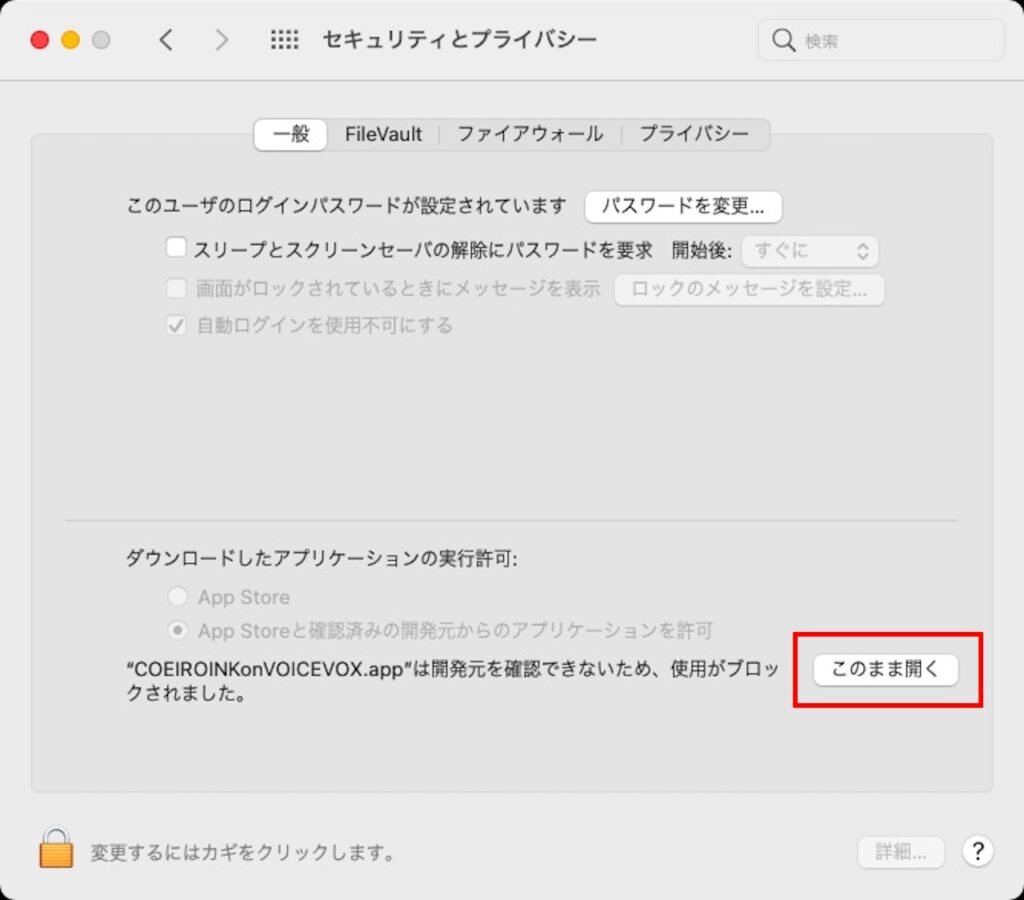Open the Show All preferences grid icon
The height and width of the screenshot is (900, 1024).
[x=284, y=40]
